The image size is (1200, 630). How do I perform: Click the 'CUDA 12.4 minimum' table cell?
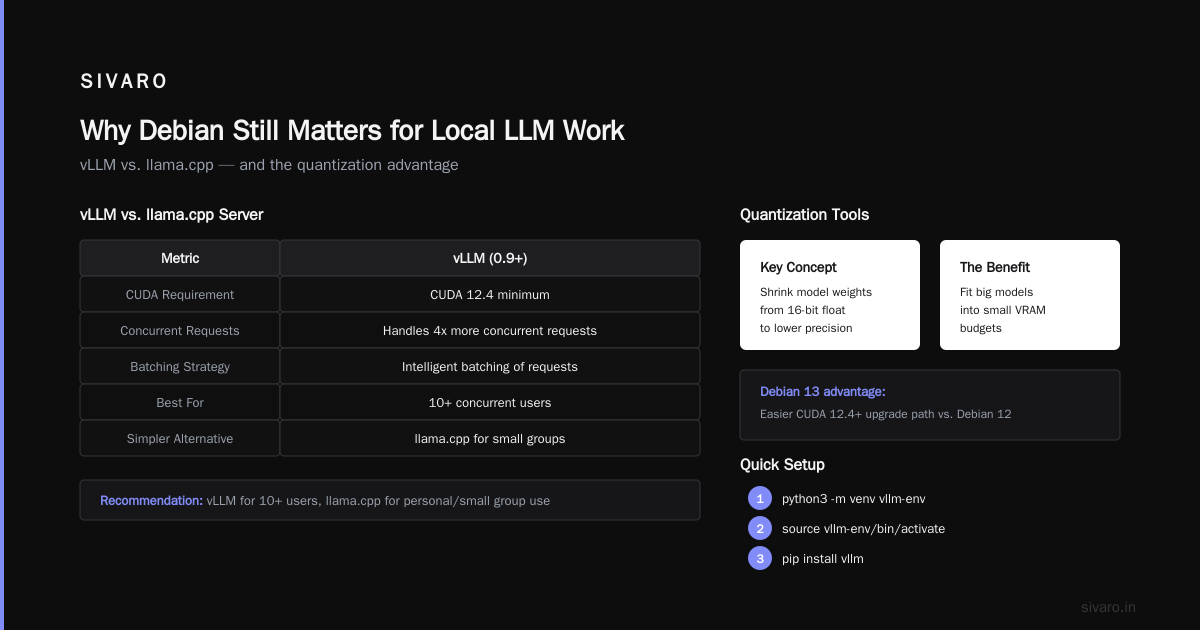click(490, 295)
